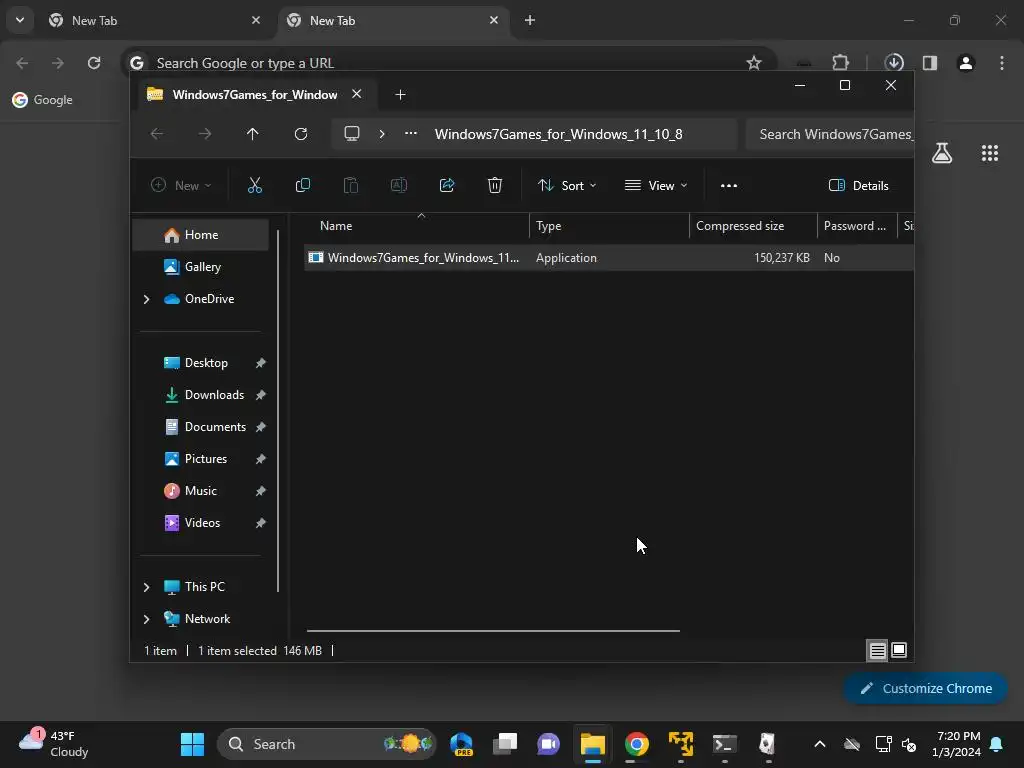Open the Google bookmark in bookmarks bar

[42, 100]
